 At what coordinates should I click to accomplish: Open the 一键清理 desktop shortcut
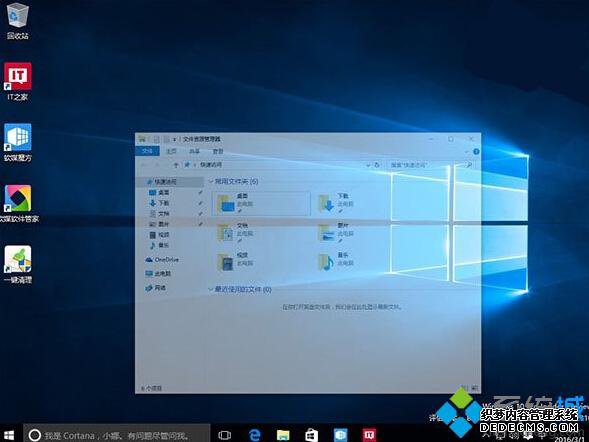pos(18,265)
